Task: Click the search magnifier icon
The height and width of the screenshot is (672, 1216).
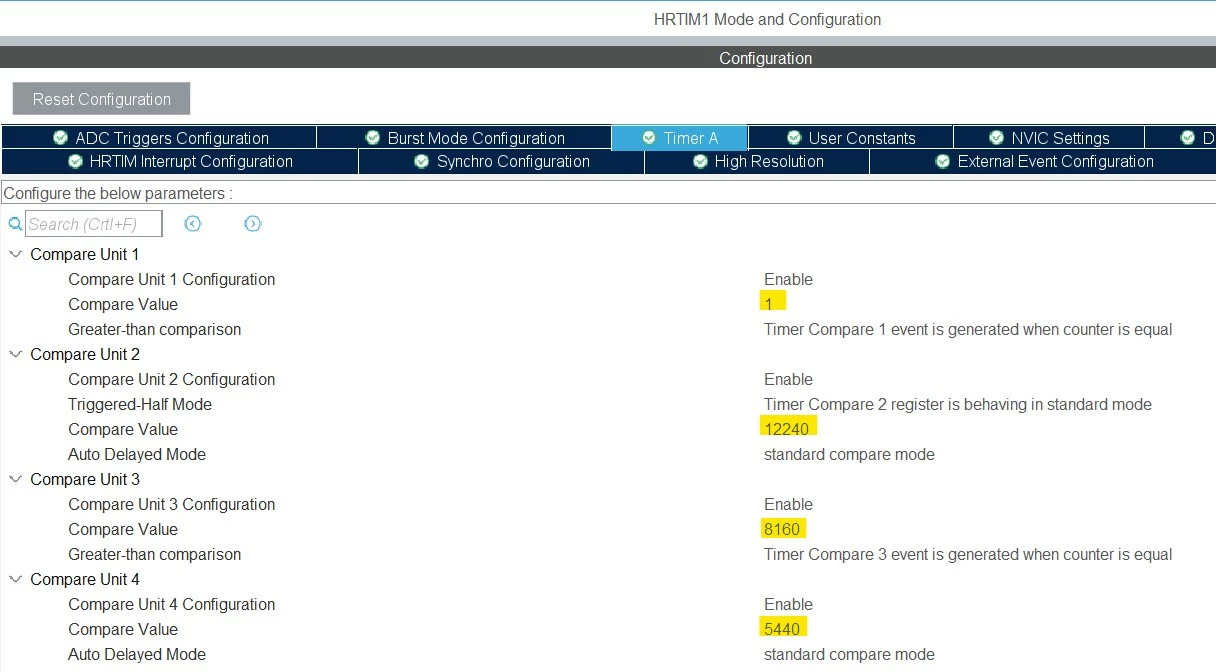Action: 15,224
